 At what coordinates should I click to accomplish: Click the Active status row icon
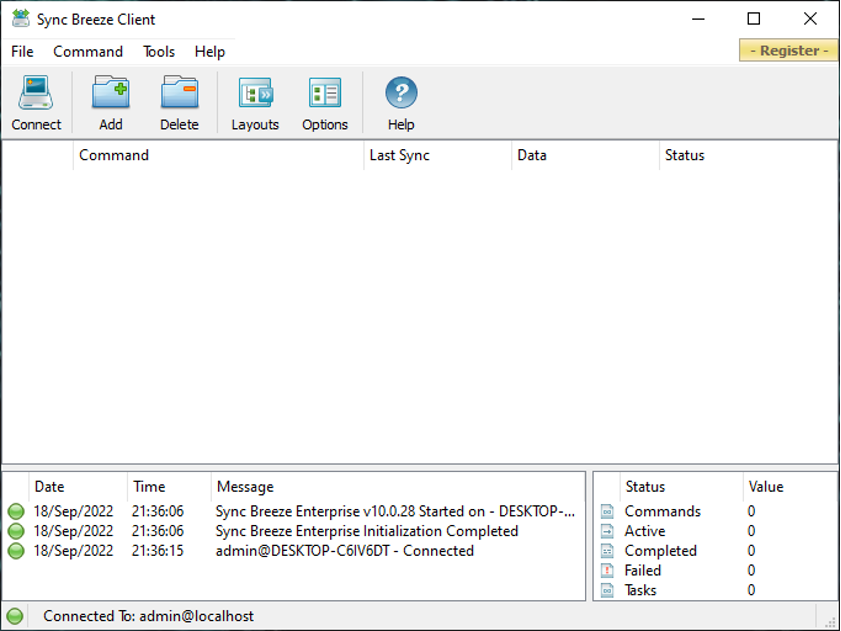[607, 531]
